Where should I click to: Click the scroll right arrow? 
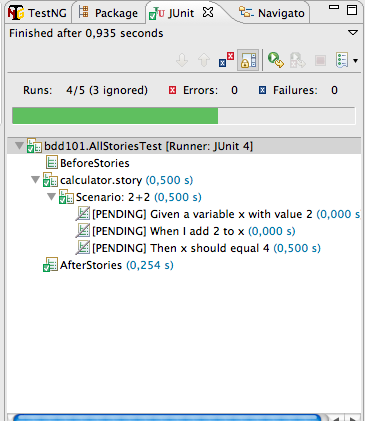click(x=353, y=418)
